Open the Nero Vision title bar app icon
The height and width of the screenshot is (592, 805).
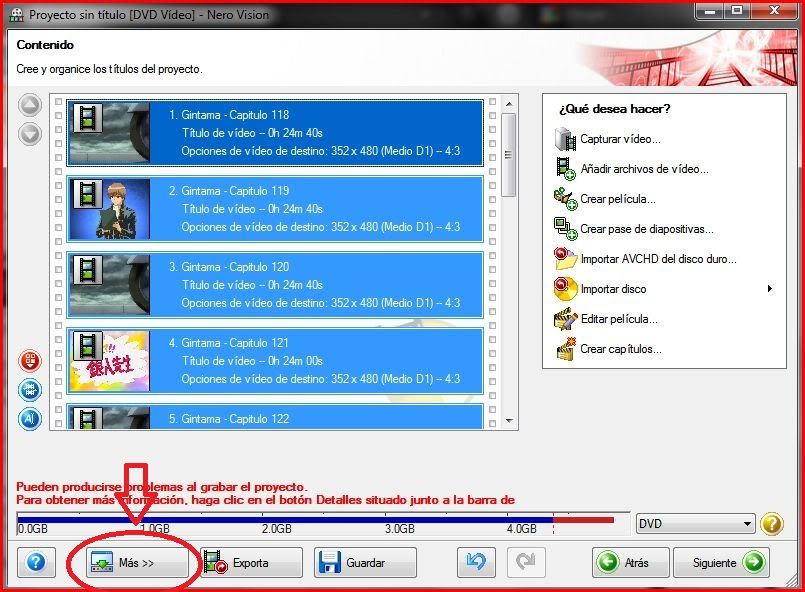16,14
